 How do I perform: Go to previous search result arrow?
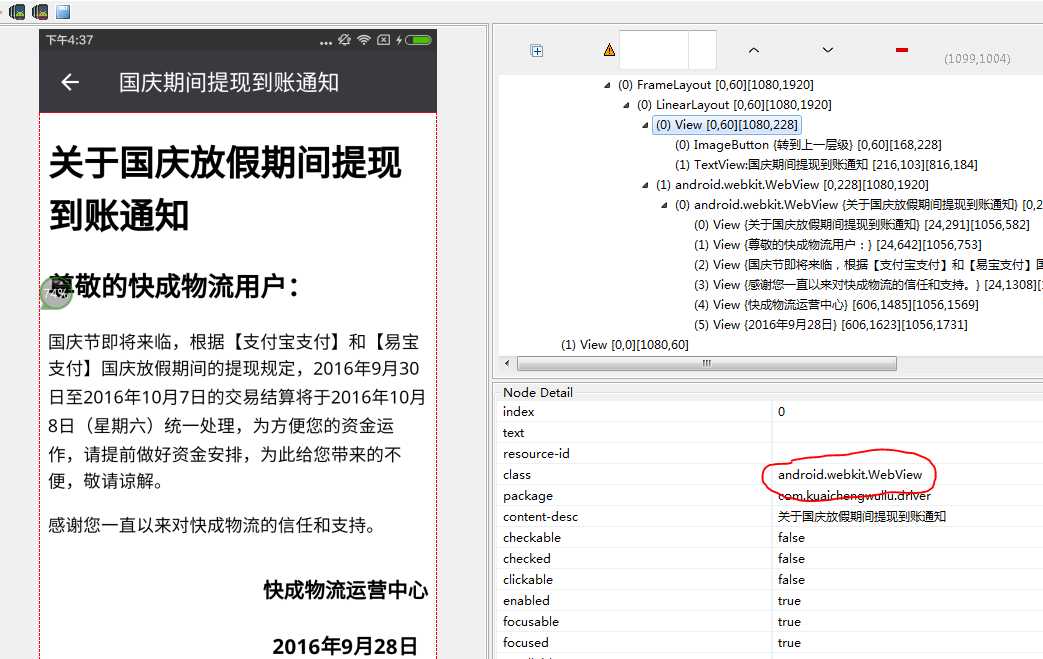point(754,50)
